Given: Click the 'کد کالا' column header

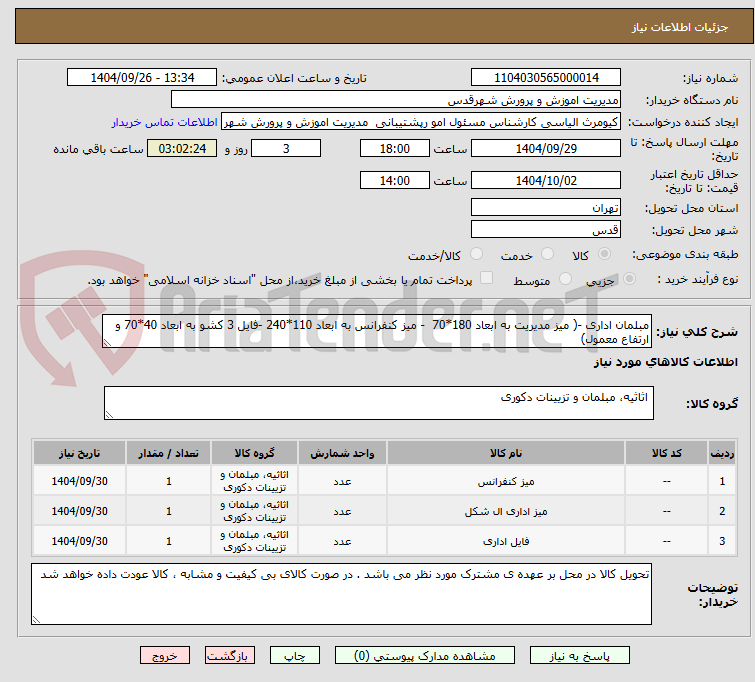Looking at the screenshot, I should click(666, 453).
